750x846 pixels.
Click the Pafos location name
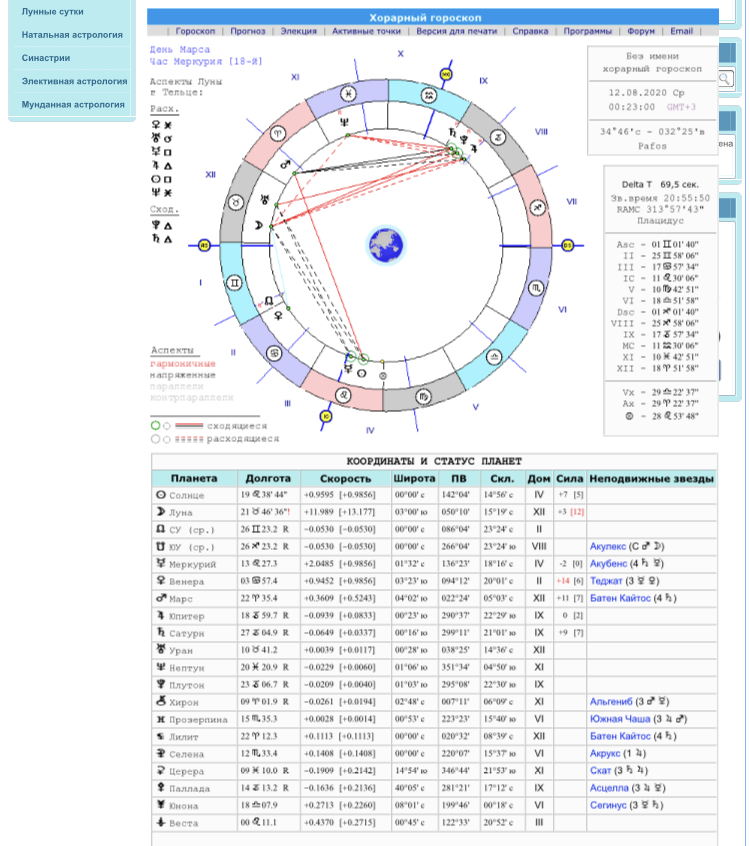(652, 146)
